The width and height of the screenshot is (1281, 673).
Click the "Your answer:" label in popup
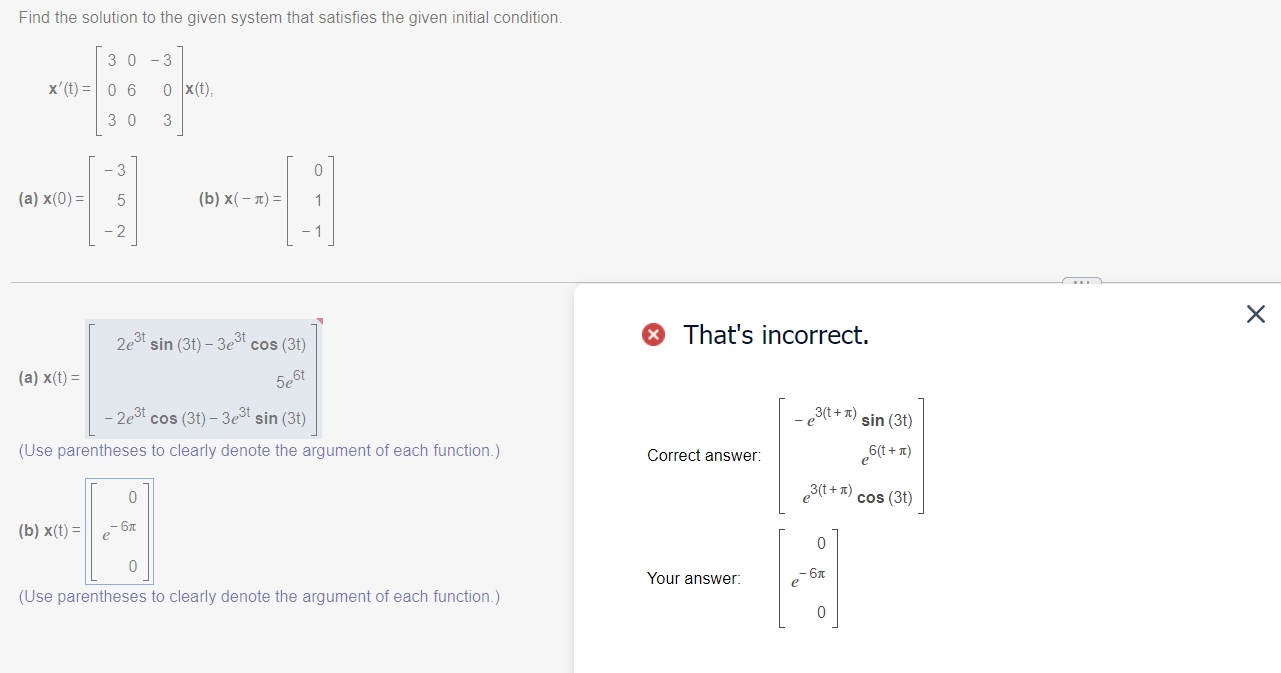tap(694, 578)
